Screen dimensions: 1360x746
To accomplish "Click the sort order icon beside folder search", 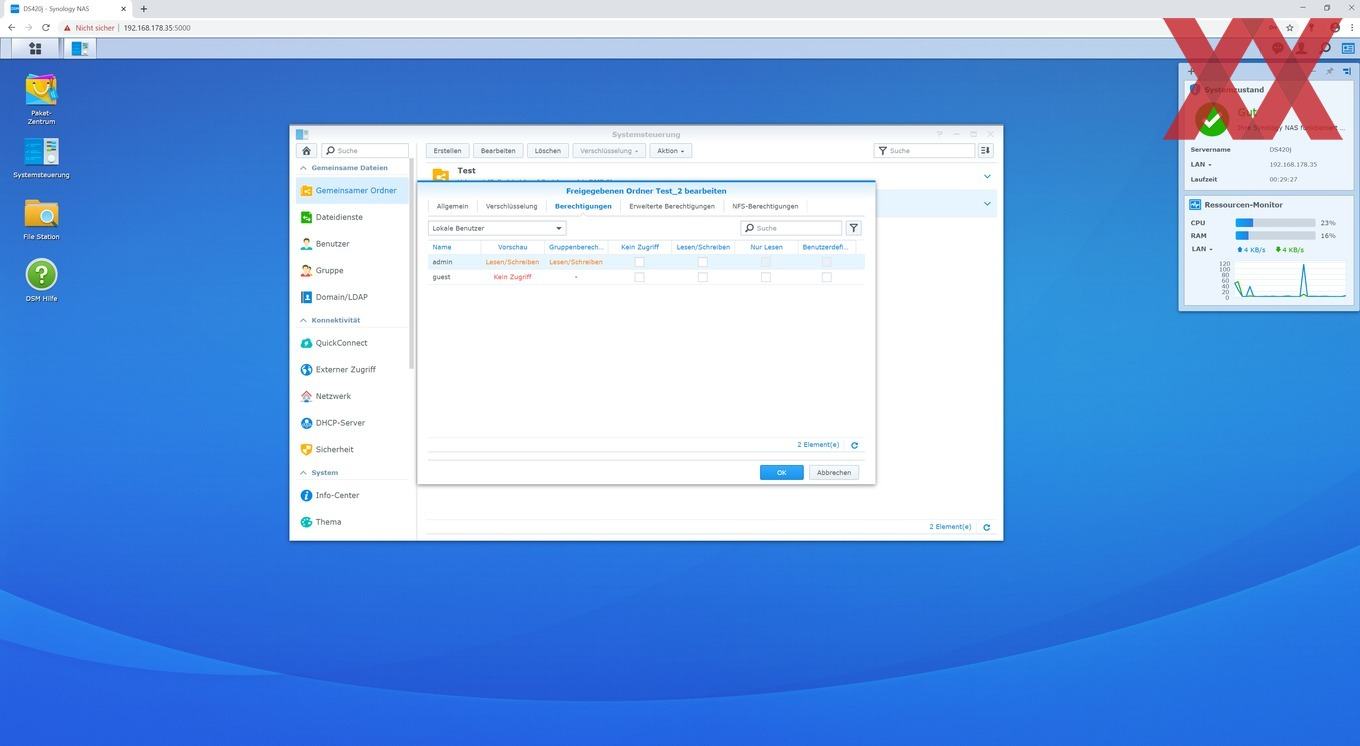I will coord(985,151).
